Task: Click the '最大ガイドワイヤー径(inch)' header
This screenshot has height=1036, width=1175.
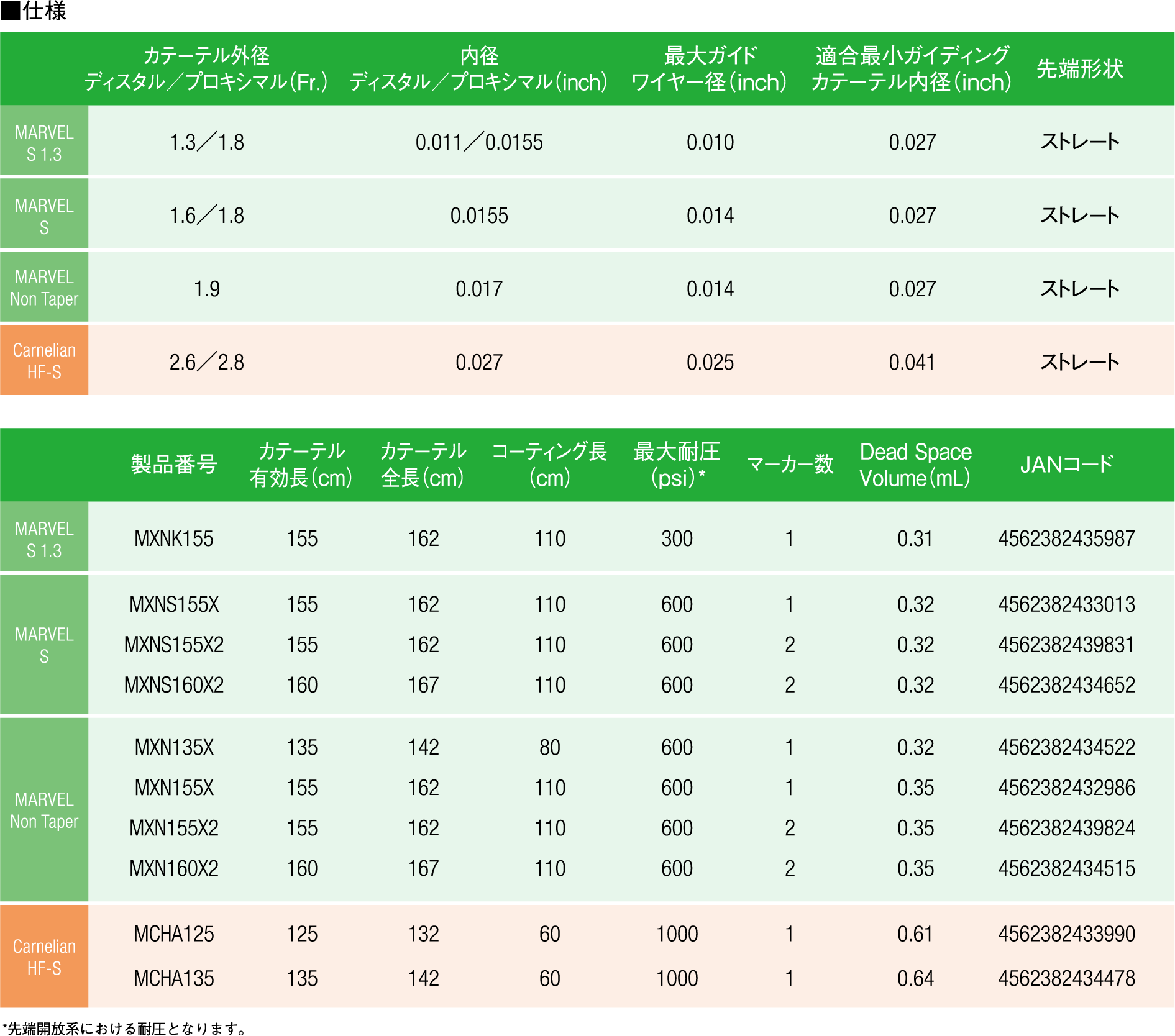Action: 710,69
